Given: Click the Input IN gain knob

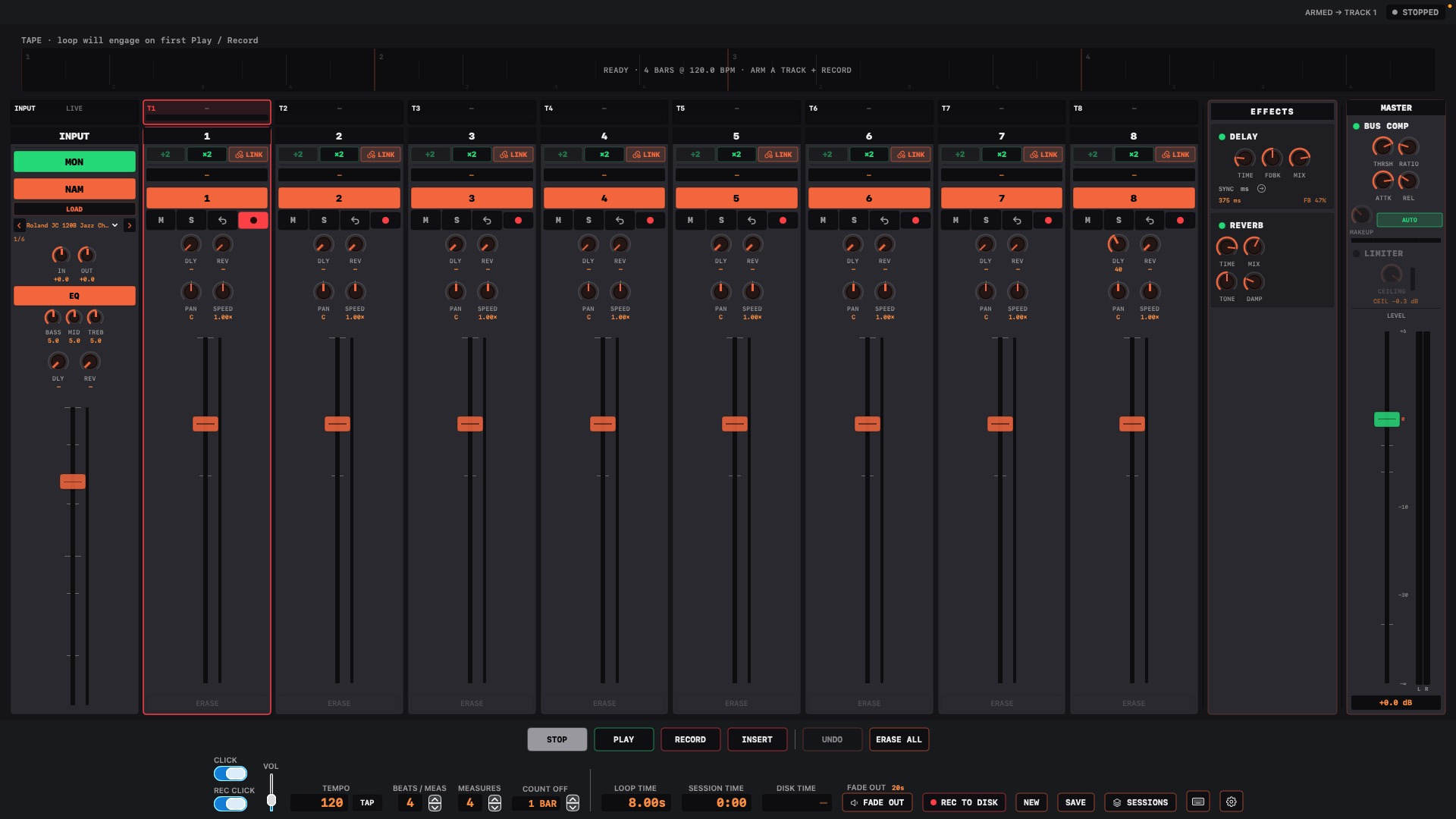Looking at the screenshot, I should click(x=61, y=255).
